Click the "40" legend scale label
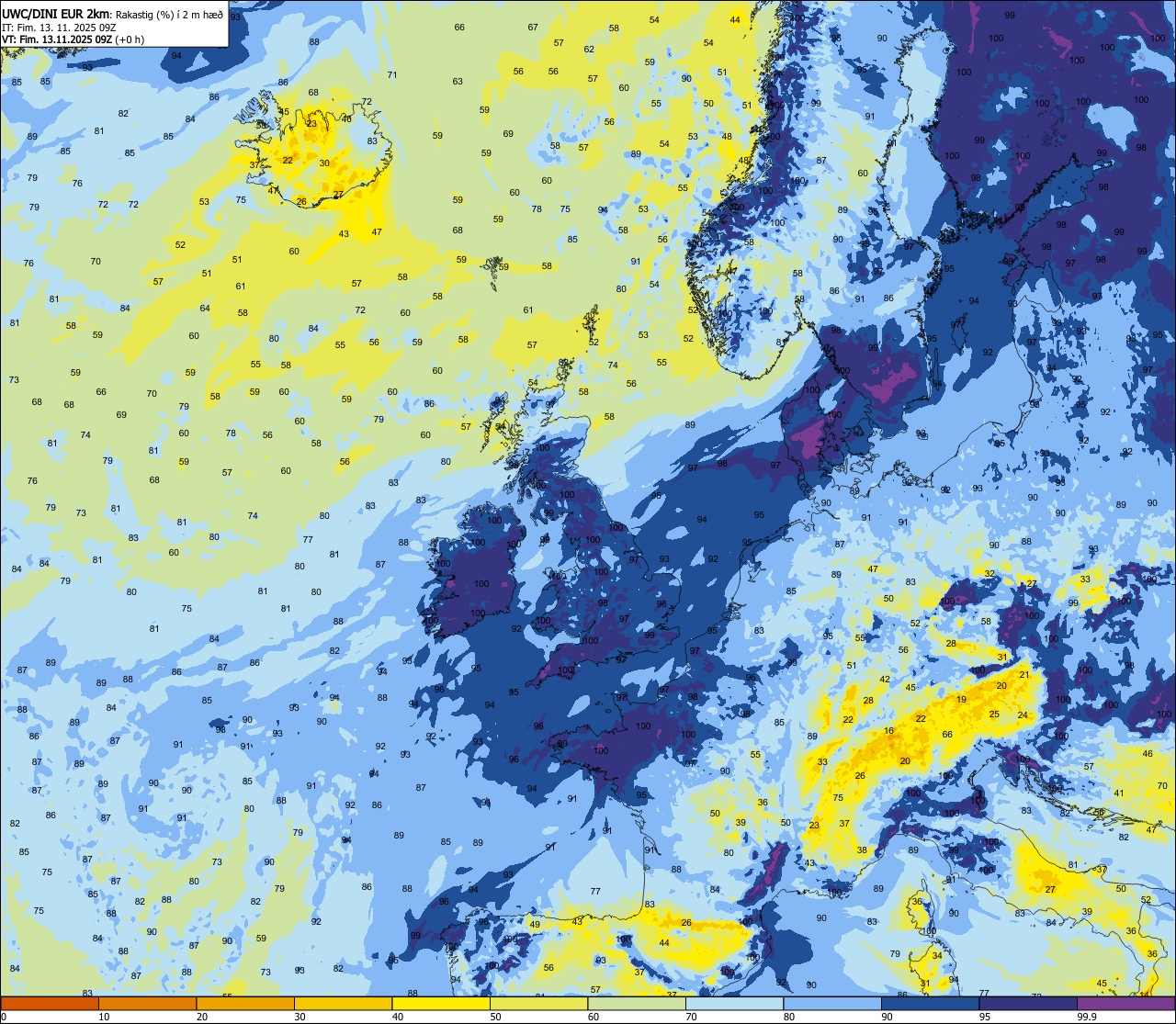This screenshot has height=1024, width=1176. [398, 1017]
